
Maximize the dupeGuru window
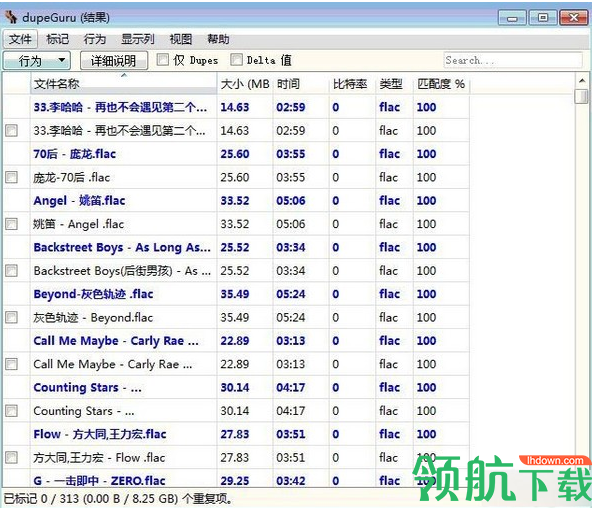click(x=543, y=17)
